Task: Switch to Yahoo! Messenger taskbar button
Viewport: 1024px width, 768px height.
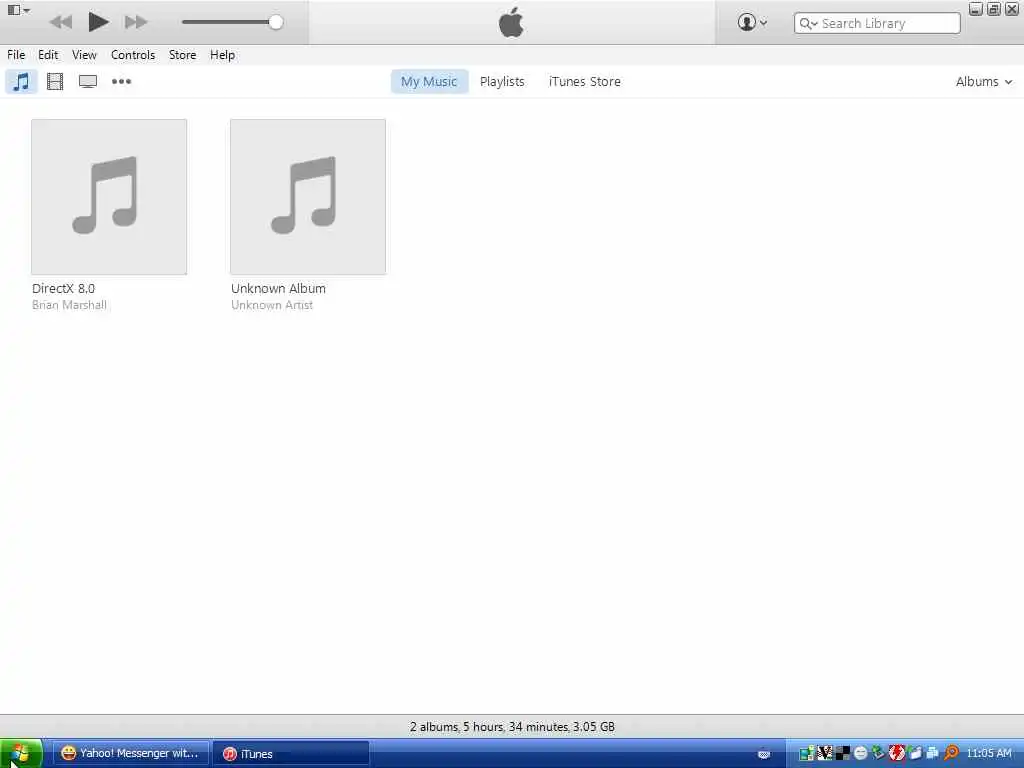Action: [130, 754]
